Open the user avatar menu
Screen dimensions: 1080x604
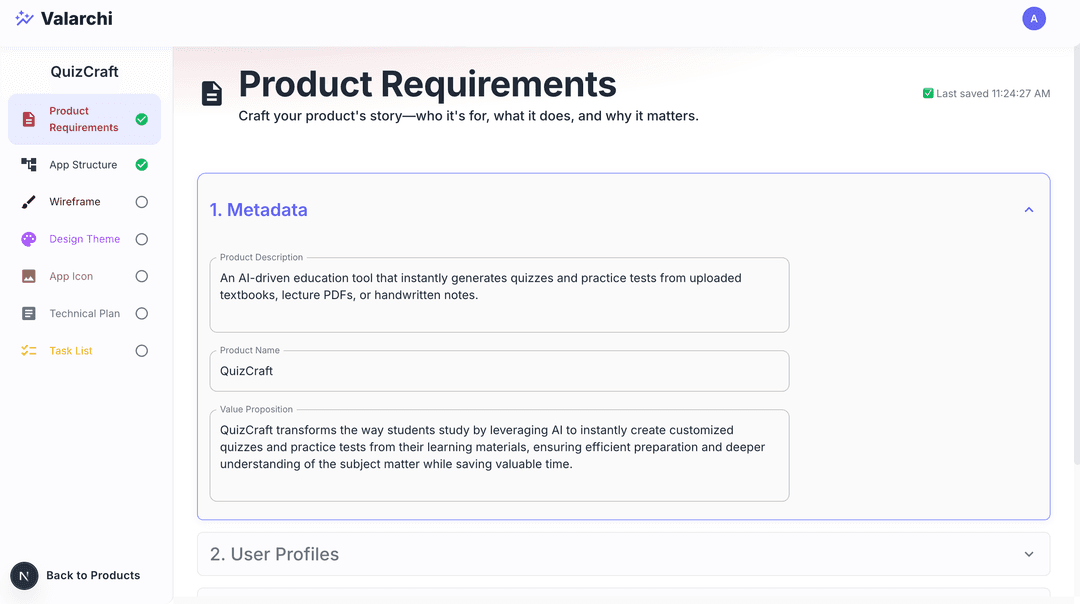click(1034, 18)
